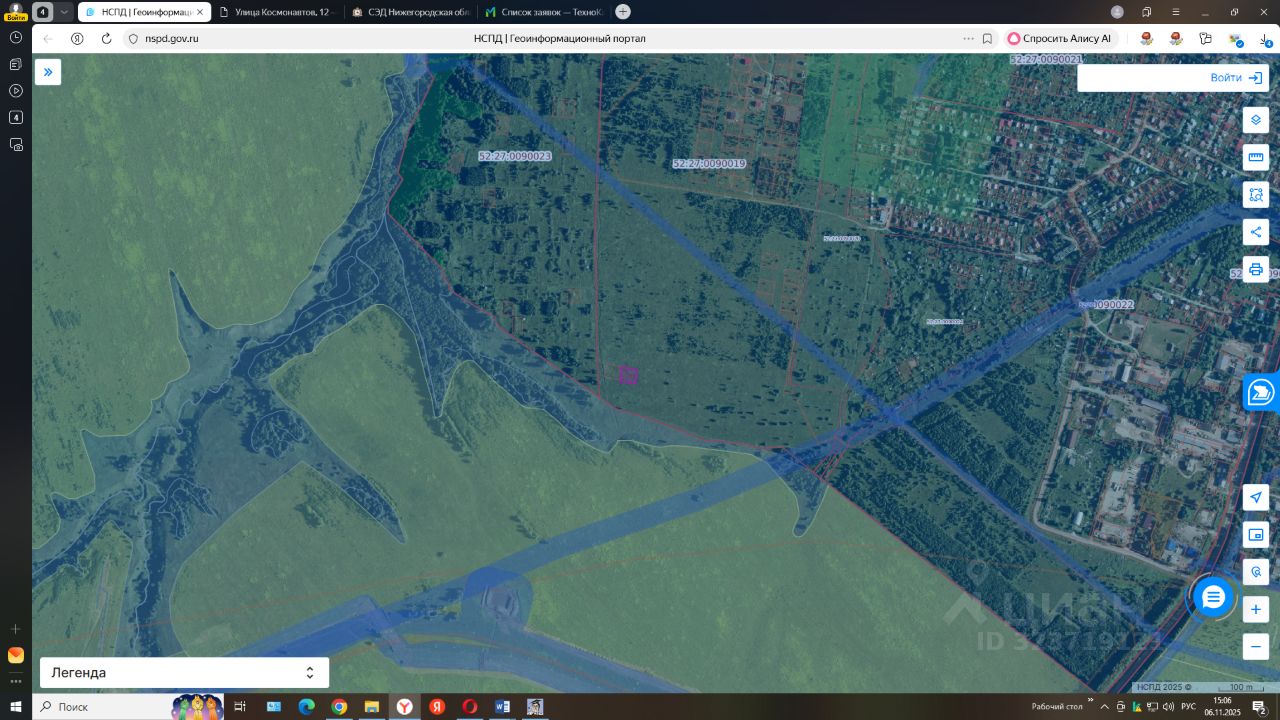Go back to the previous page

[48, 38]
